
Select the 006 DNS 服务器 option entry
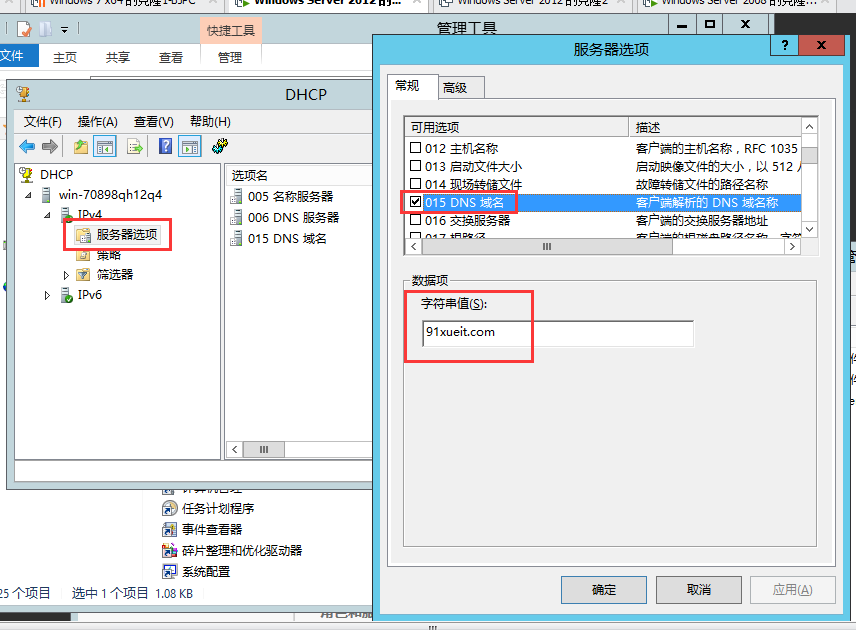292,217
